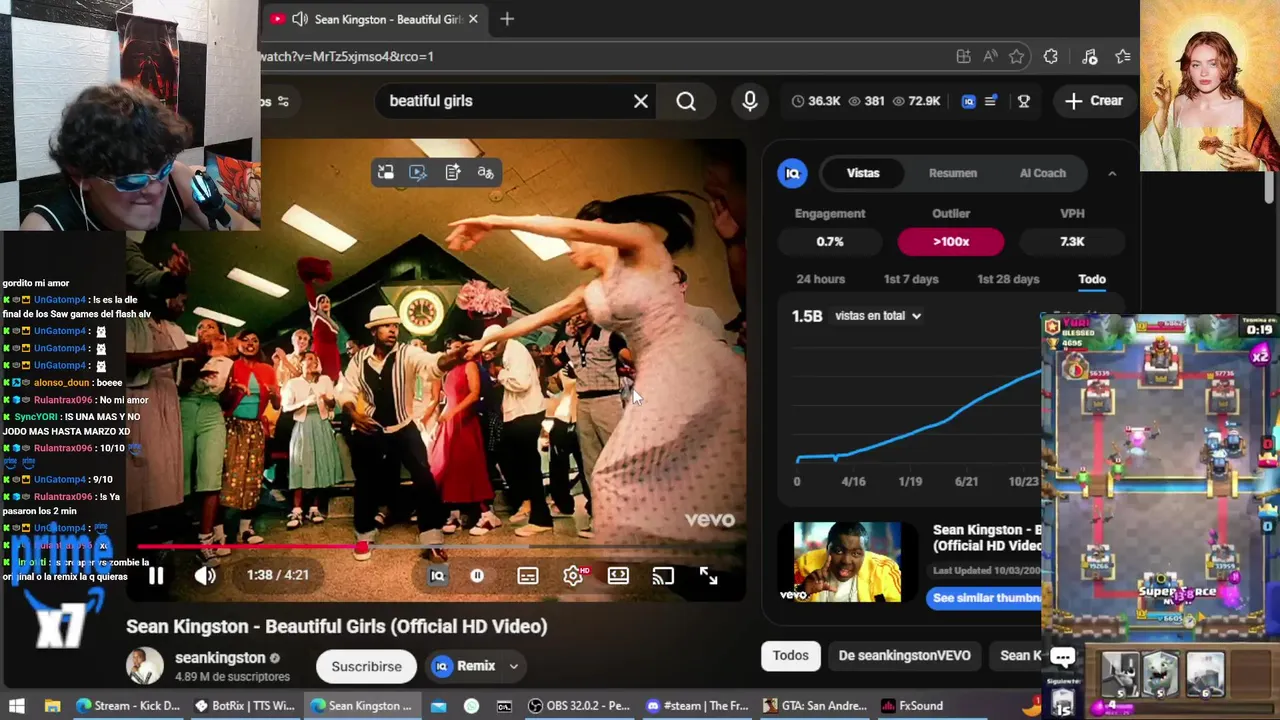Select the 'De seankingstonVEVO' chip
1280x720 pixels.
(904, 656)
